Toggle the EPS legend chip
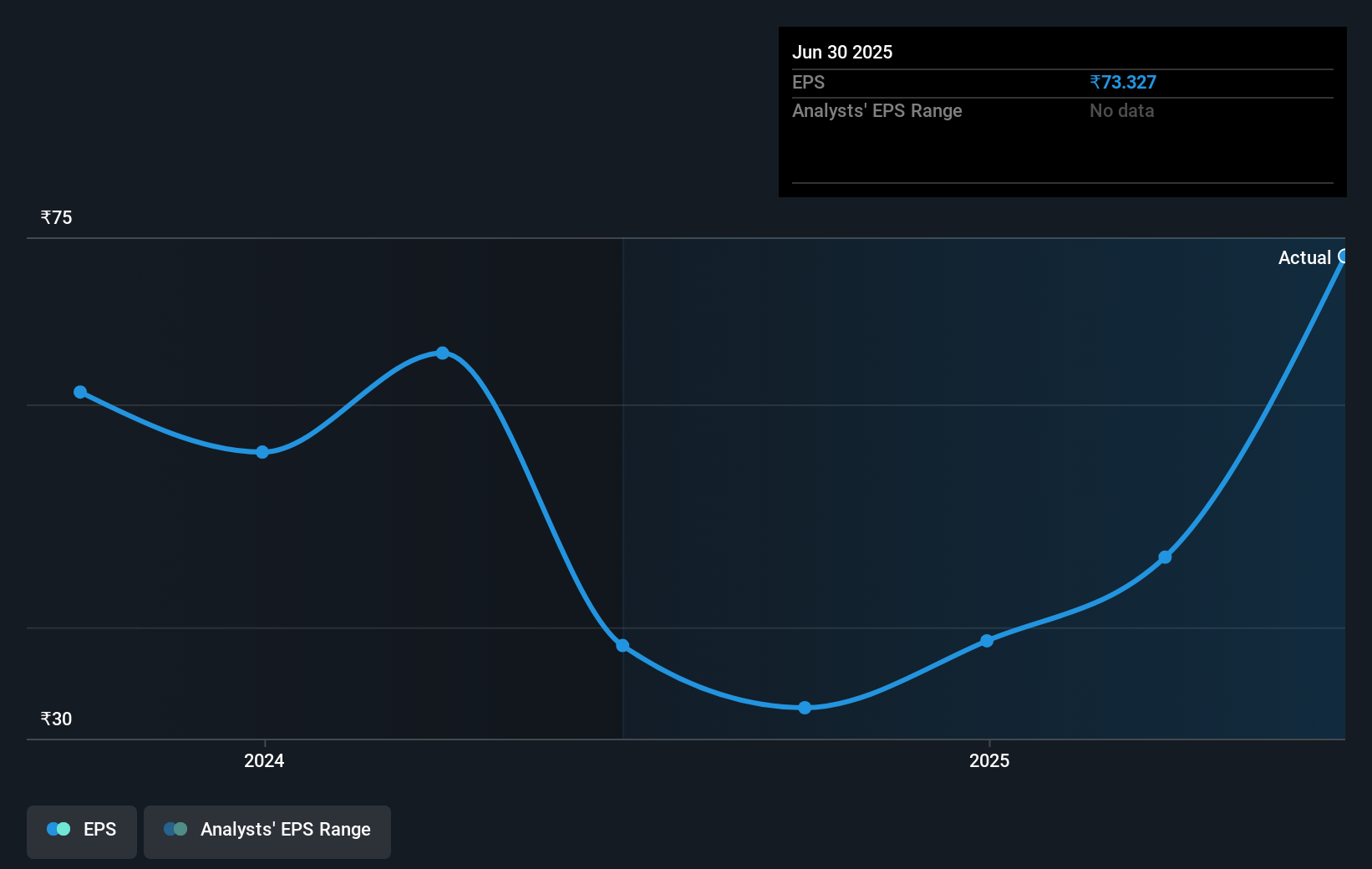 click(81, 831)
